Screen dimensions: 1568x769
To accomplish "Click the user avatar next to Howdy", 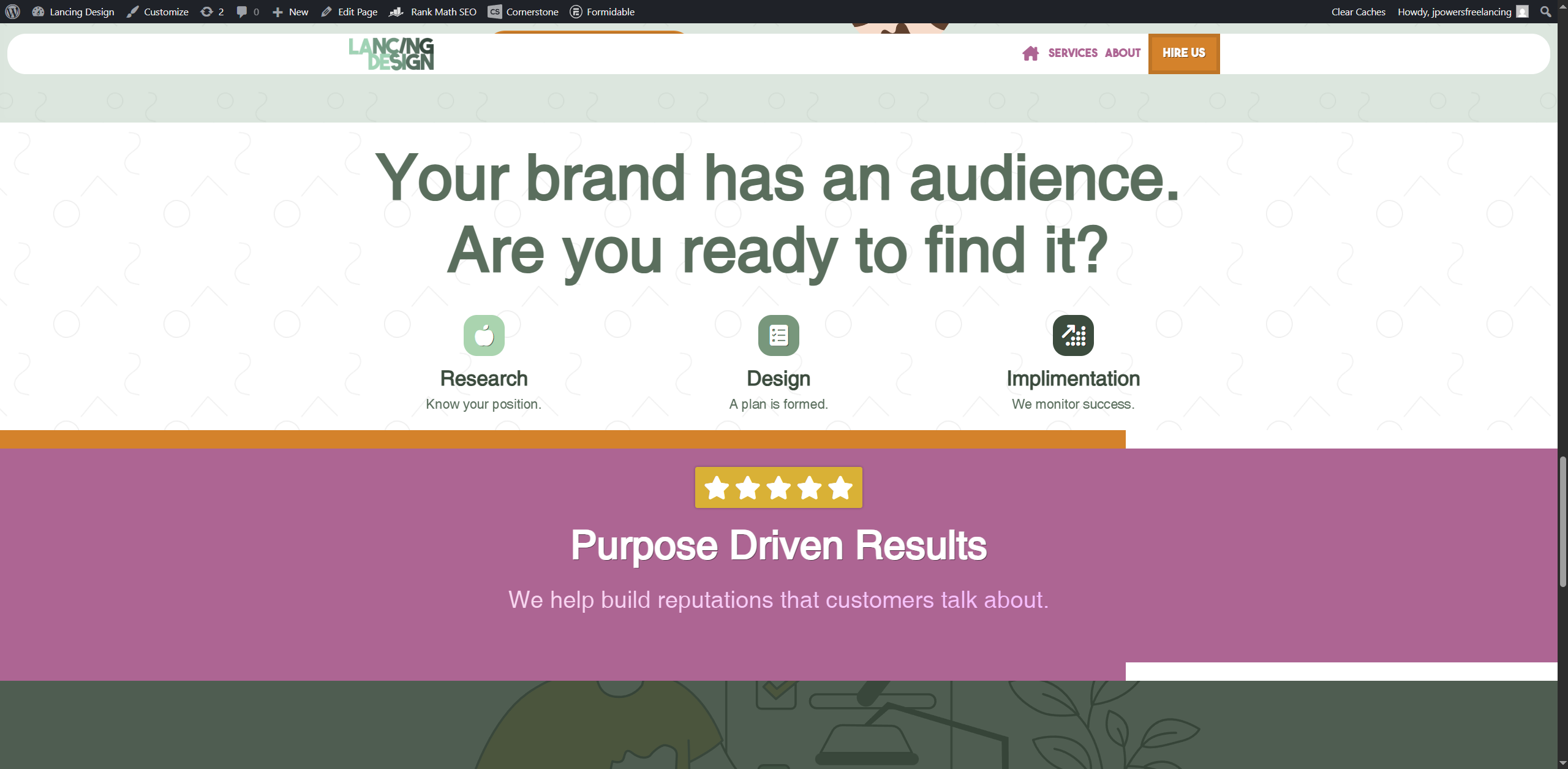I will [x=1523, y=12].
